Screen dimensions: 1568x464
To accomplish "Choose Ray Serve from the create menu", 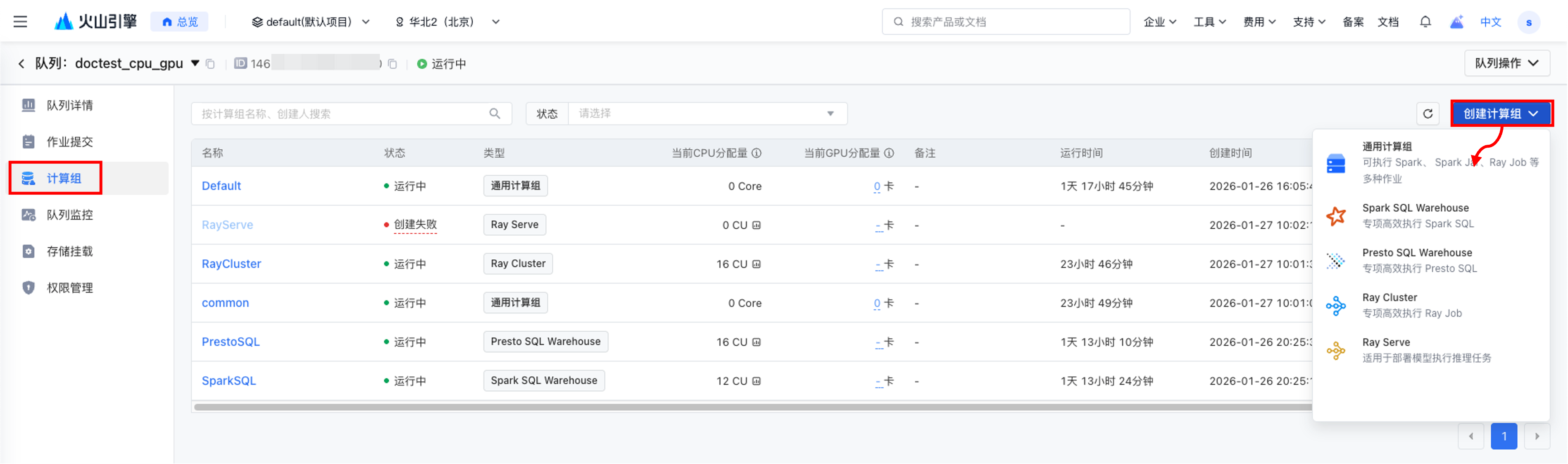I will [x=1431, y=350].
